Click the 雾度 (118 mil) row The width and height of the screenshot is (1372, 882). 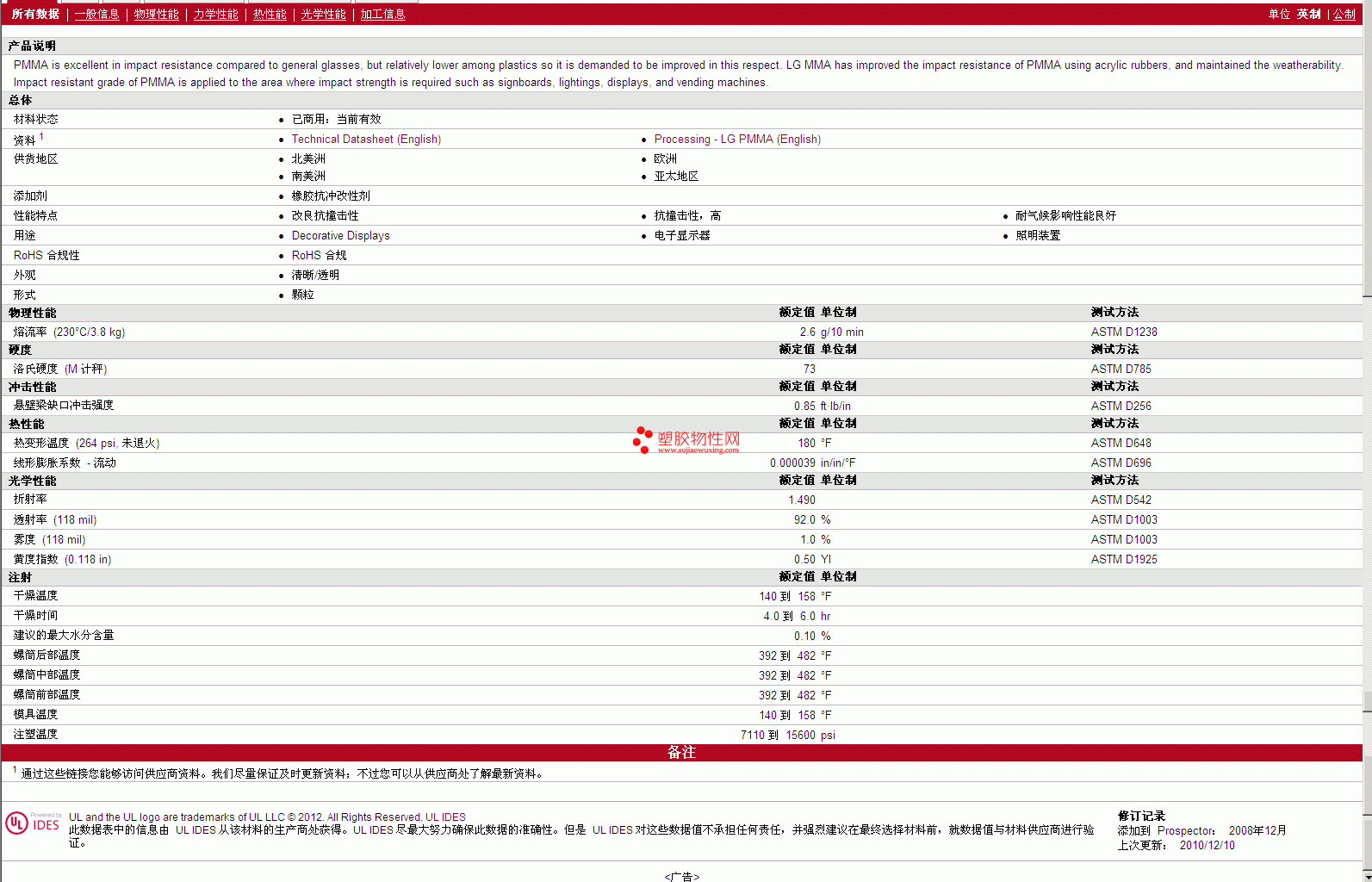click(x=681, y=539)
